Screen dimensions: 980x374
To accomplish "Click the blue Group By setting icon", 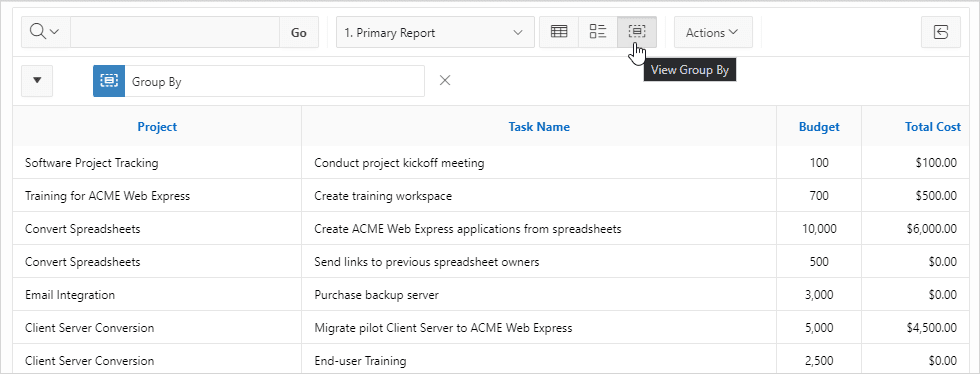I will [x=109, y=81].
